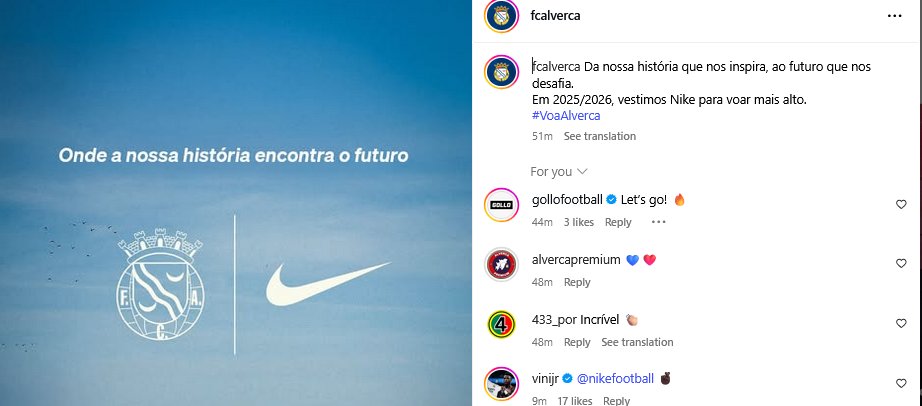Open the @nikefootball mention link
This screenshot has height=406, width=922.
point(615,379)
